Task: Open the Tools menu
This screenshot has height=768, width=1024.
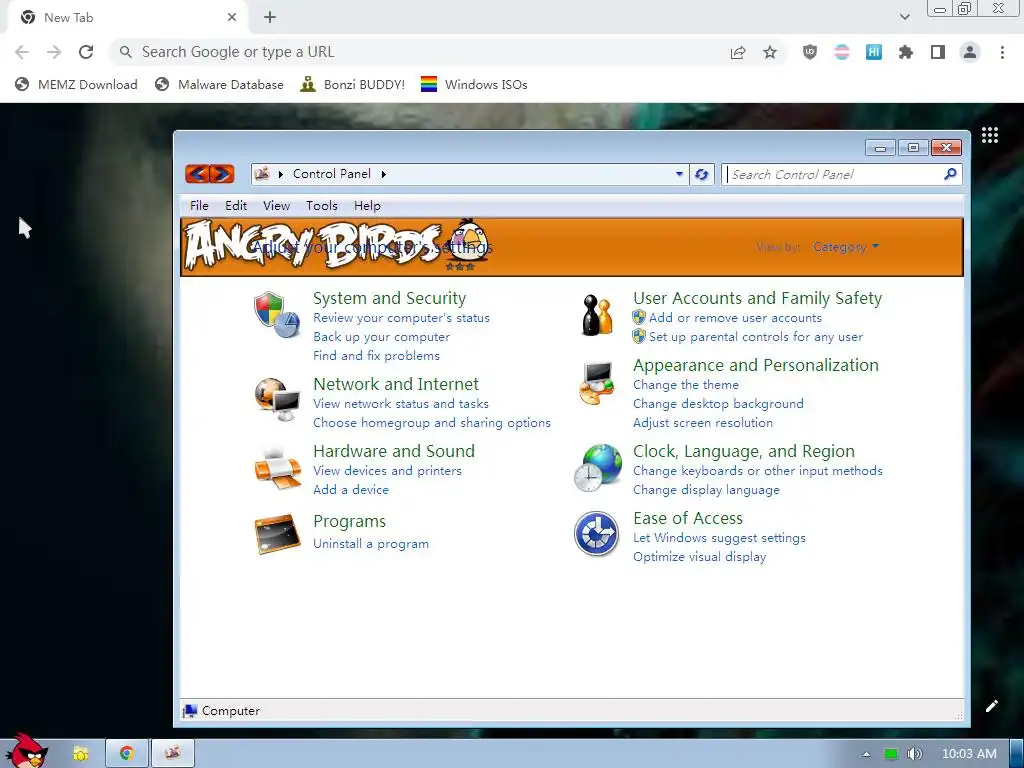Action: pos(322,206)
